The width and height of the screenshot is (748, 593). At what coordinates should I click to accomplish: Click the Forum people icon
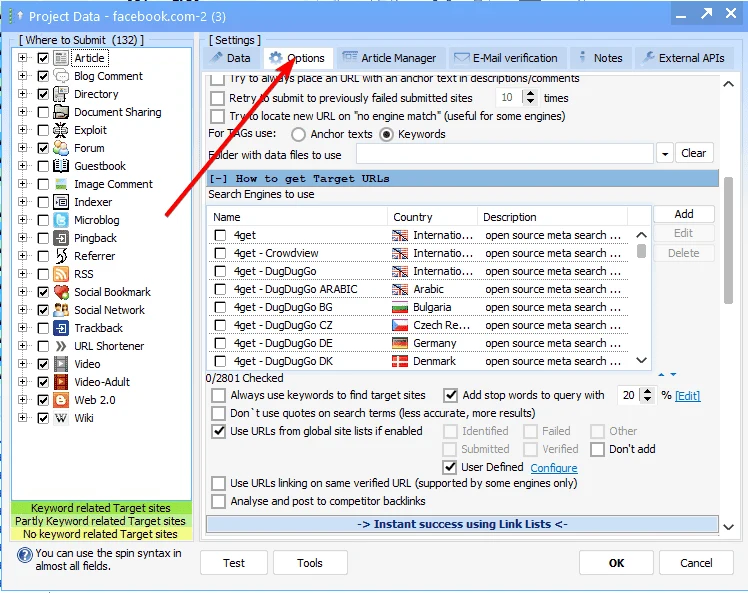click(61, 148)
